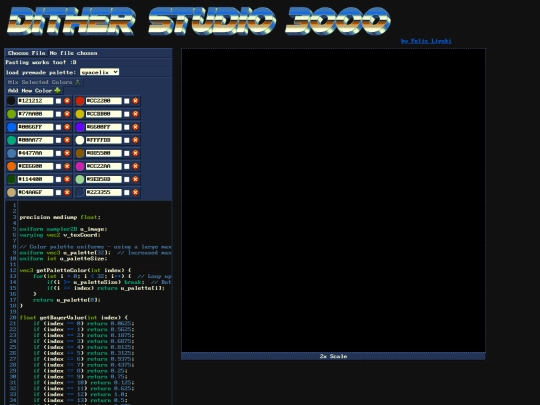Click the Choose File button
This screenshot has width=540, height=405.
pos(27,53)
